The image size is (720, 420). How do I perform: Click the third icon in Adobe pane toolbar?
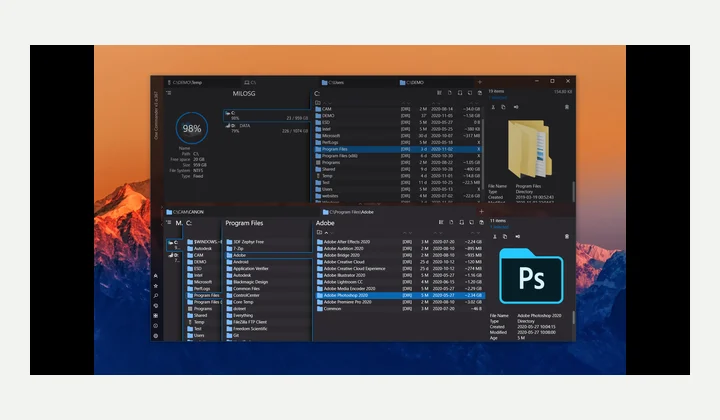pyautogui.click(x=461, y=223)
